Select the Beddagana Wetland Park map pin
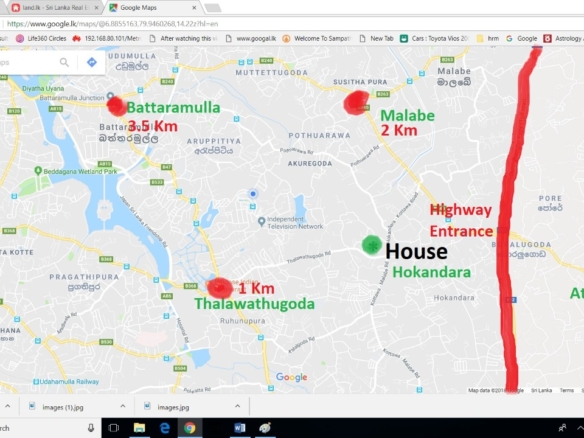Screen dimensions: 584x438 pos(38,171)
